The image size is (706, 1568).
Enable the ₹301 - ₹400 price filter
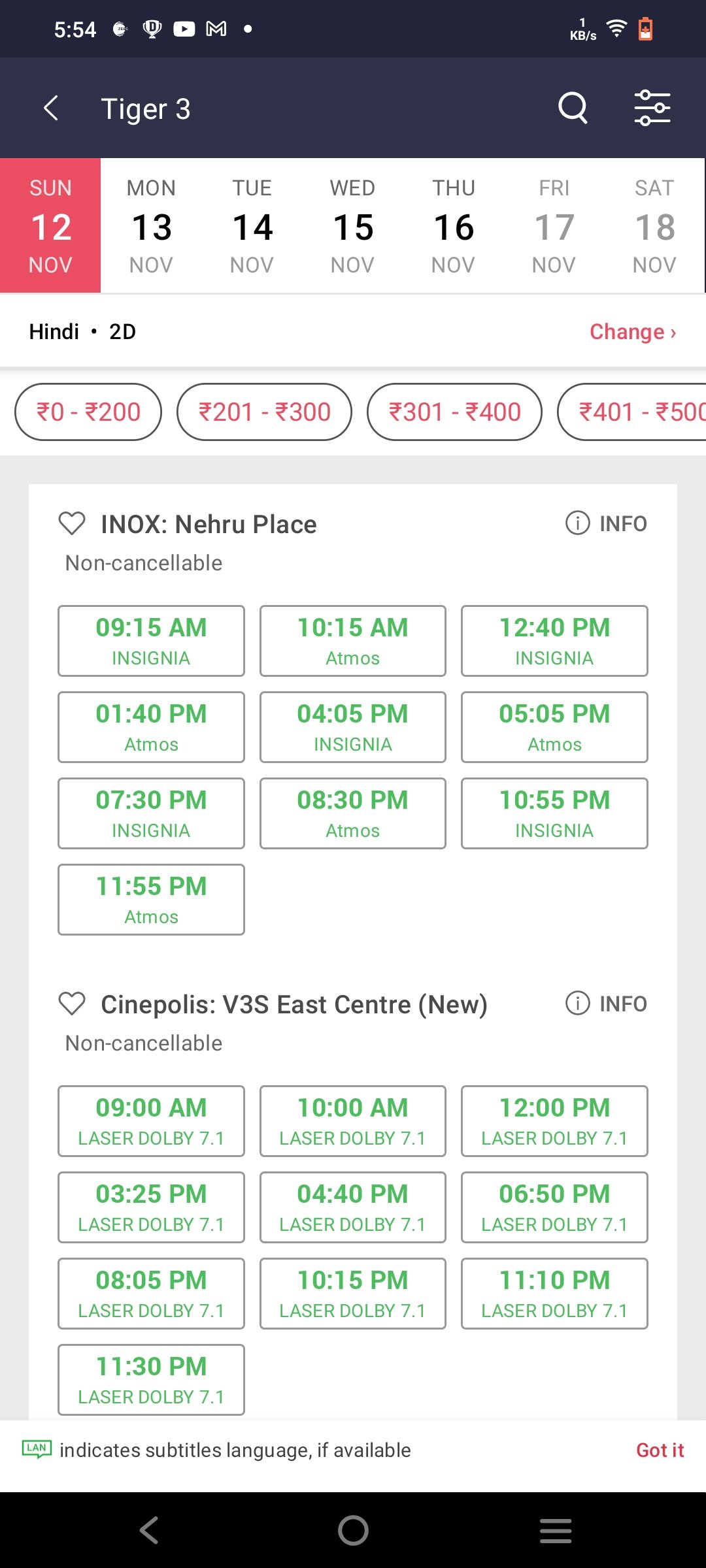coord(454,412)
